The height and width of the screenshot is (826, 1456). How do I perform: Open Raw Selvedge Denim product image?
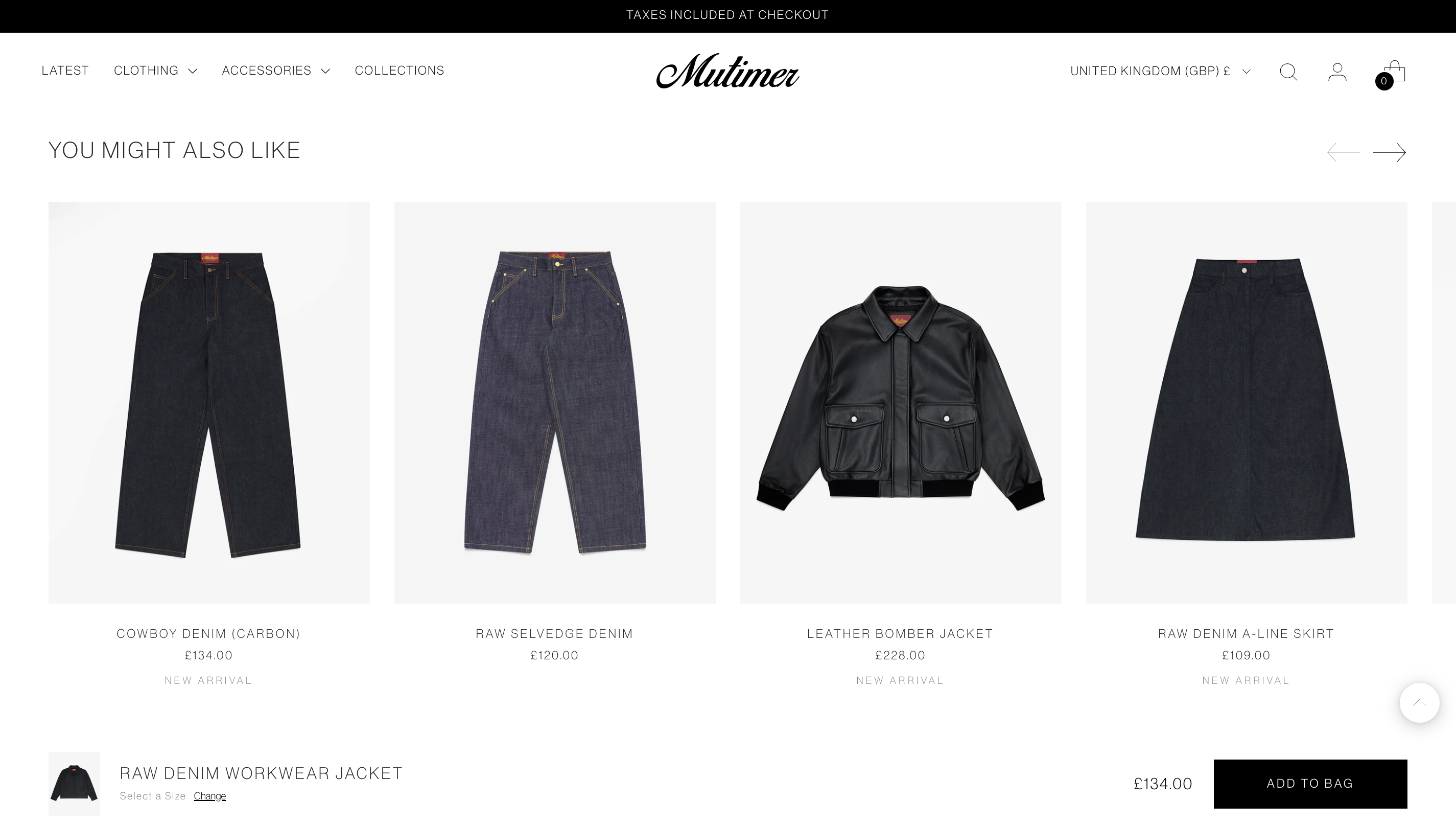pos(555,402)
